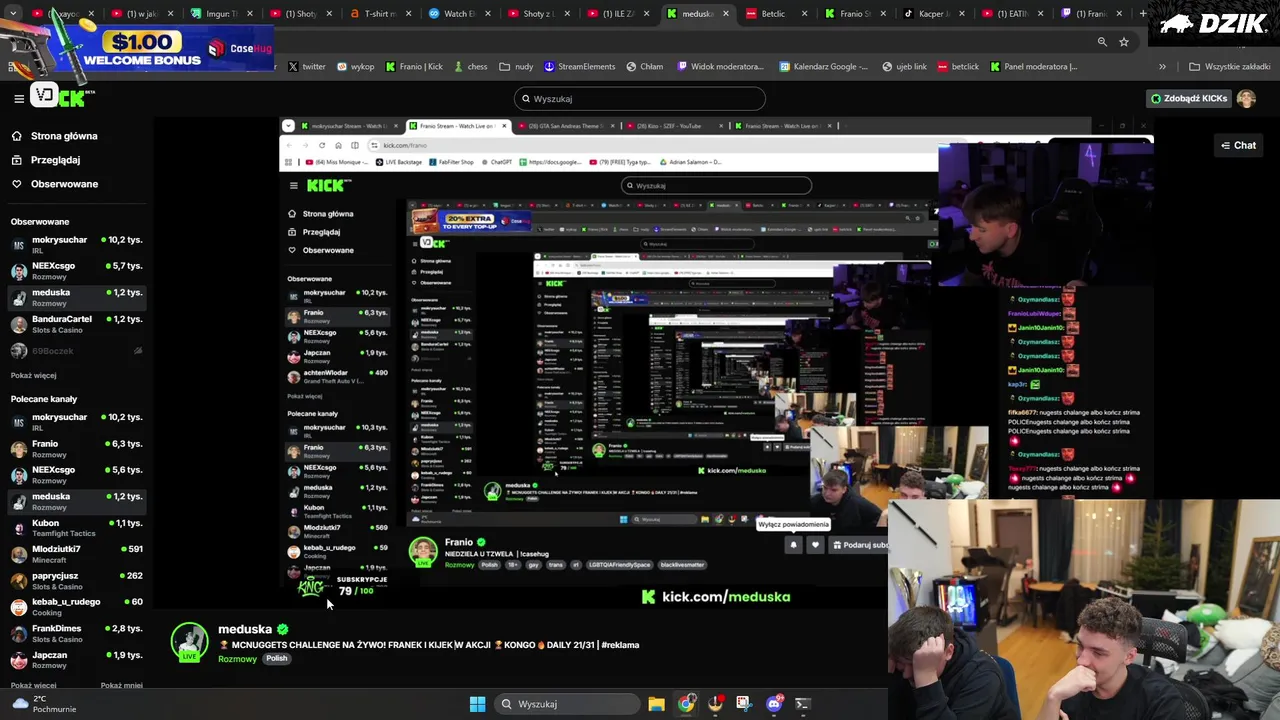The height and width of the screenshot is (720, 1280).
Task: Open FrankDimes channel in the sidebar
Action: [77, 634]
